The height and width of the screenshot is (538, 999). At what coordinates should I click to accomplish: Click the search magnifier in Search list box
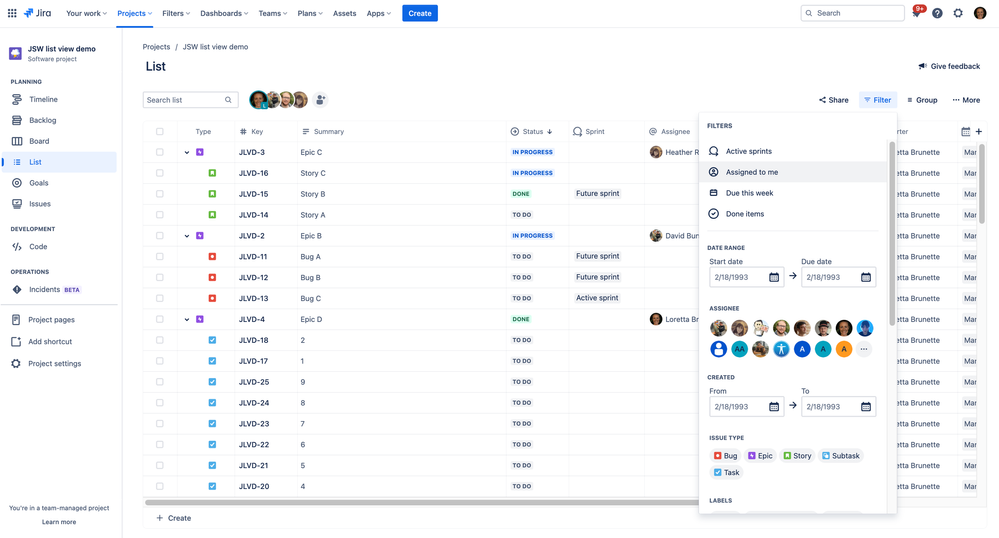click(x=228, y=99)
